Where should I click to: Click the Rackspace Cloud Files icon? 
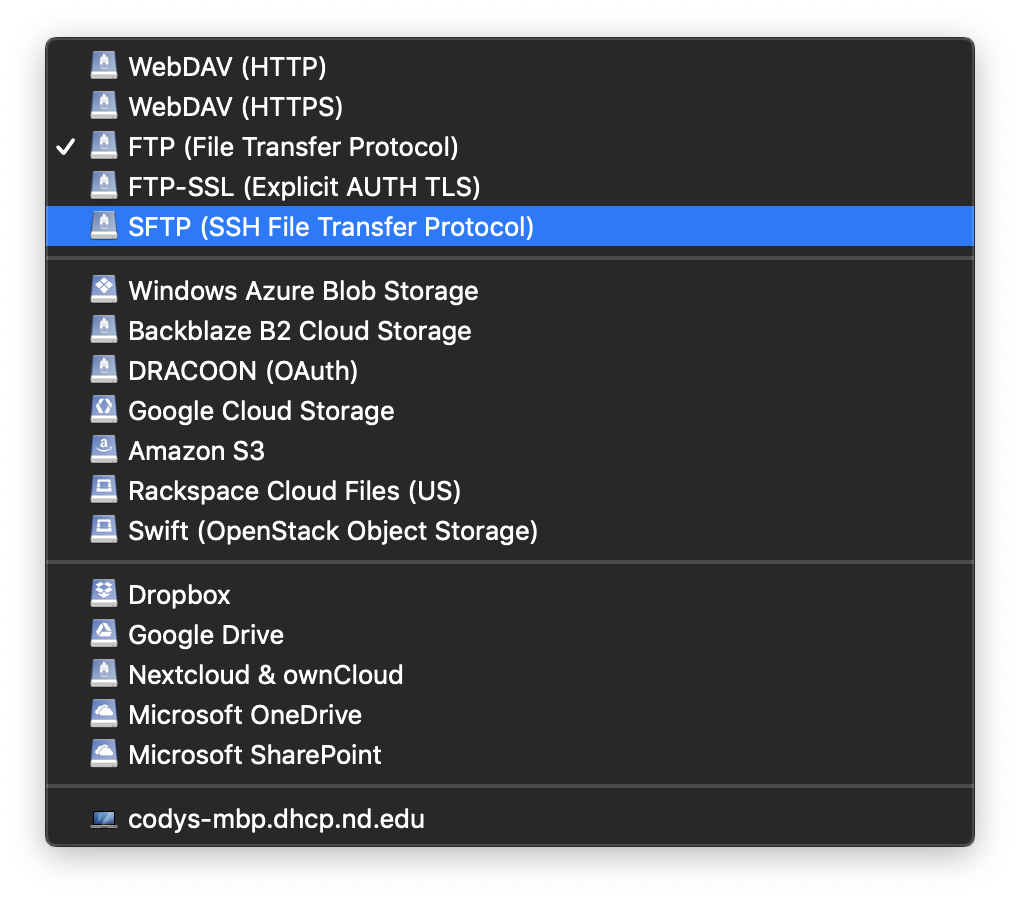[x=104, y=490]
